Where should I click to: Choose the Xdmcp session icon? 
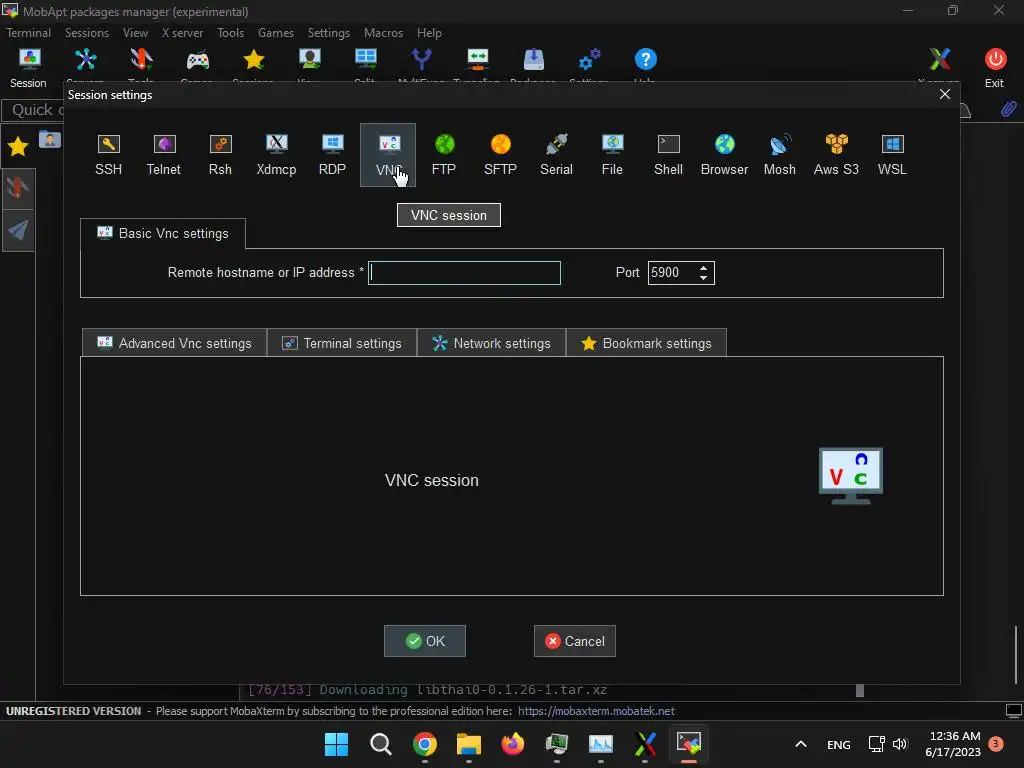pyautogui.click(x=276, y=155)
